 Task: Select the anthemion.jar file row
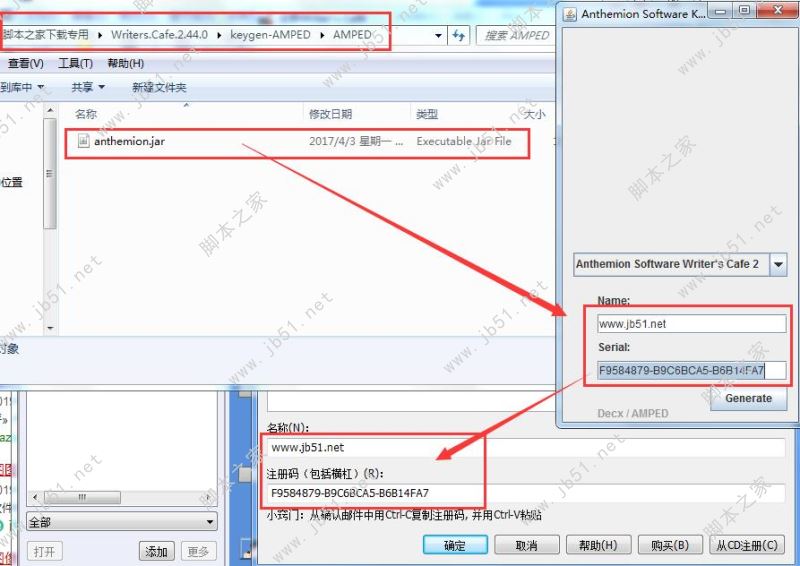pyautogui.click(x=297, y=141)
